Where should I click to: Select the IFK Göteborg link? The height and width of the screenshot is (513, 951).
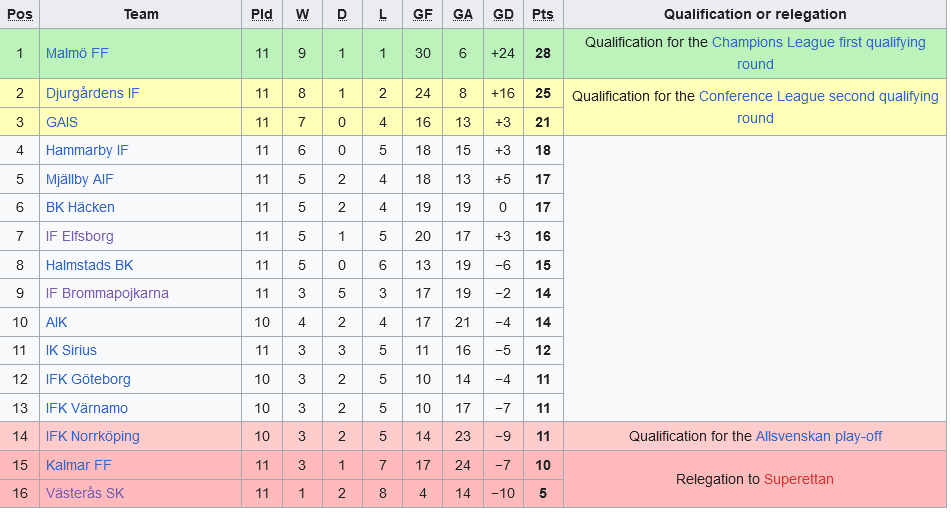[88, 379]
